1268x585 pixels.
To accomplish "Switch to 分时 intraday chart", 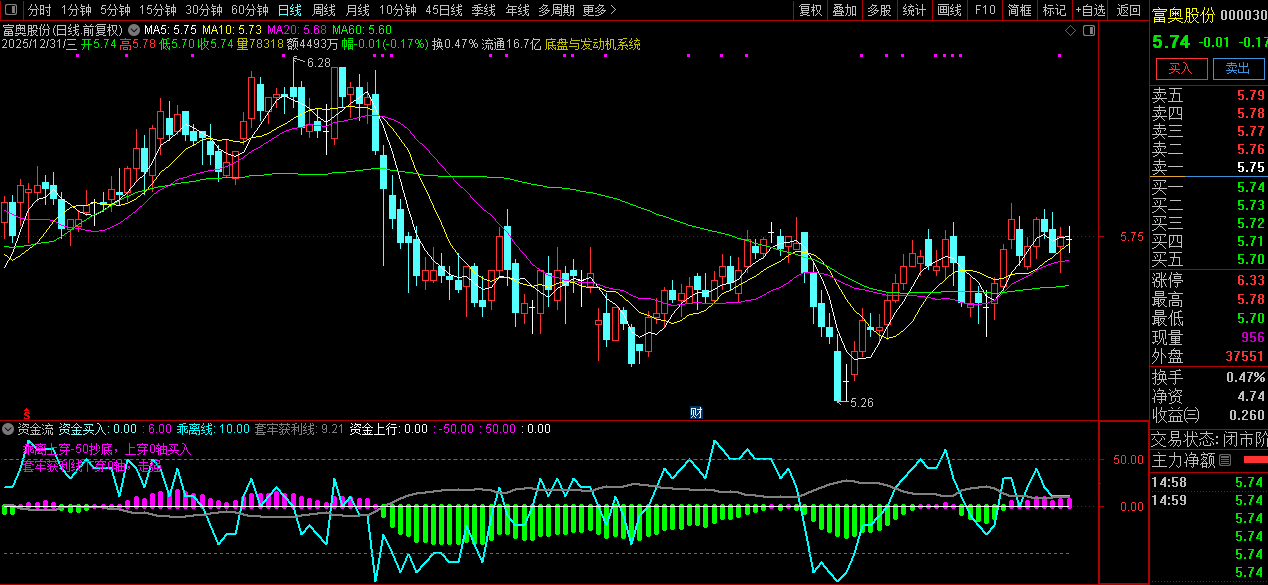I will pyautogui.click(x=39, y=10).
